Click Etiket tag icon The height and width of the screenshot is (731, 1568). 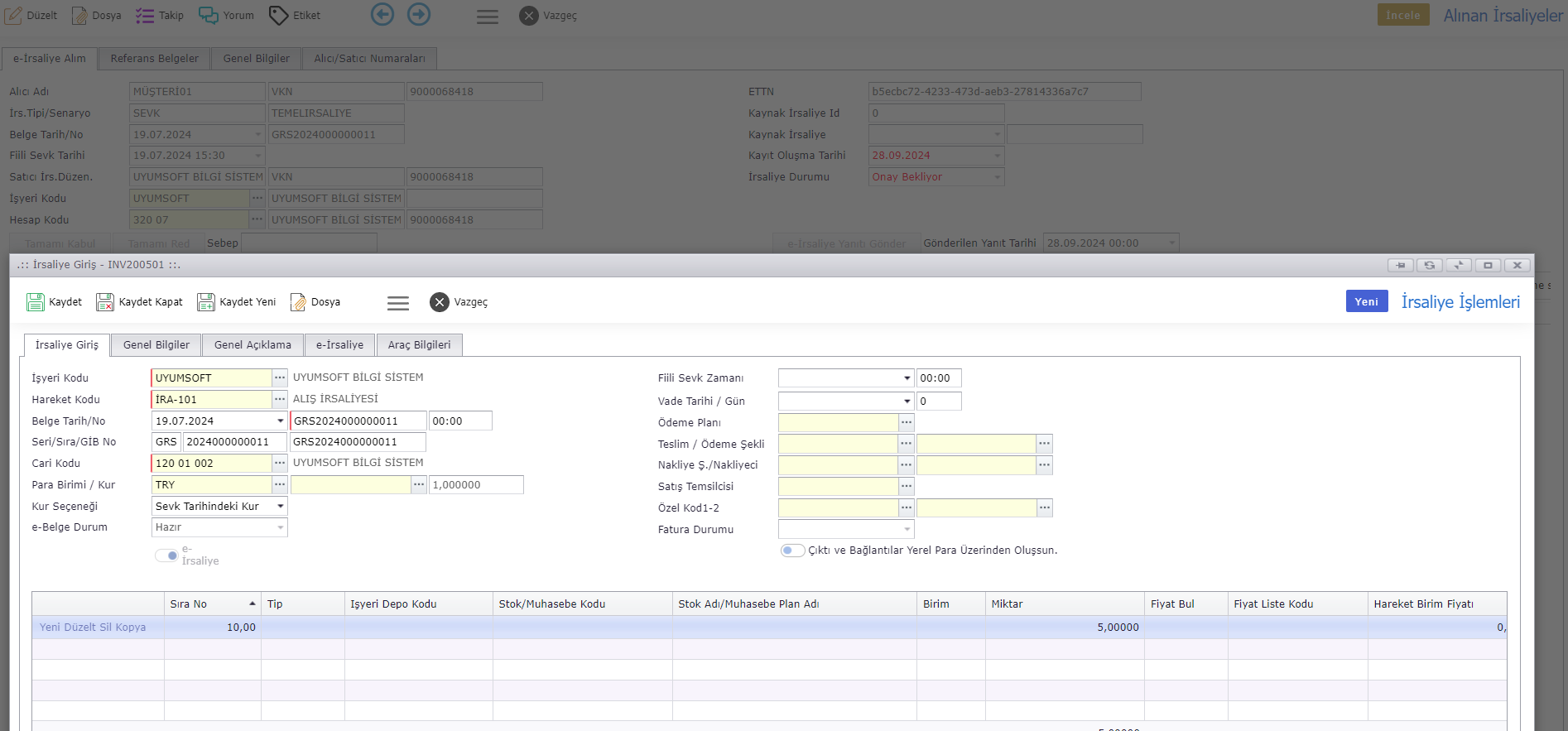[x=279, y=15]
